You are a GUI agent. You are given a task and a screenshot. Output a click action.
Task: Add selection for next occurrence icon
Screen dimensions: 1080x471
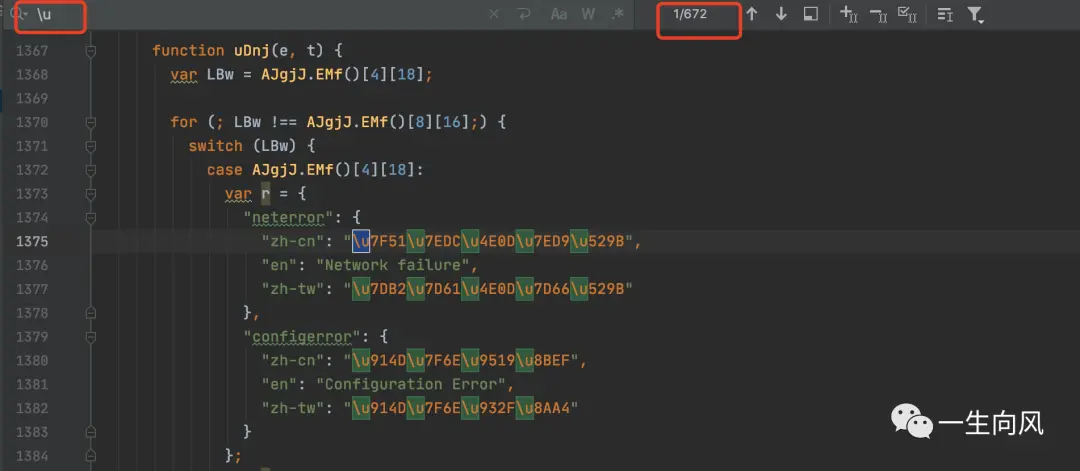pyautogui.click(x=849, y=14)
